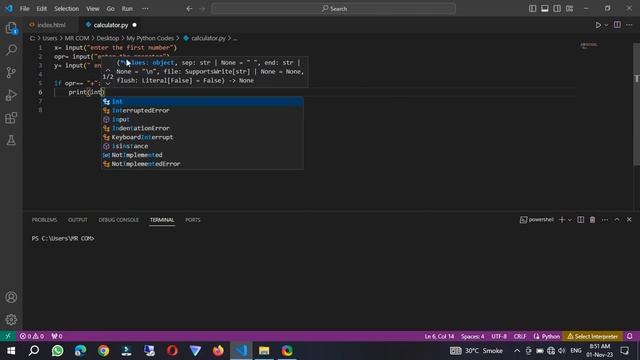Switch to OUTPUT panel tab
640x360 pixels.
(x=78, y=220)
